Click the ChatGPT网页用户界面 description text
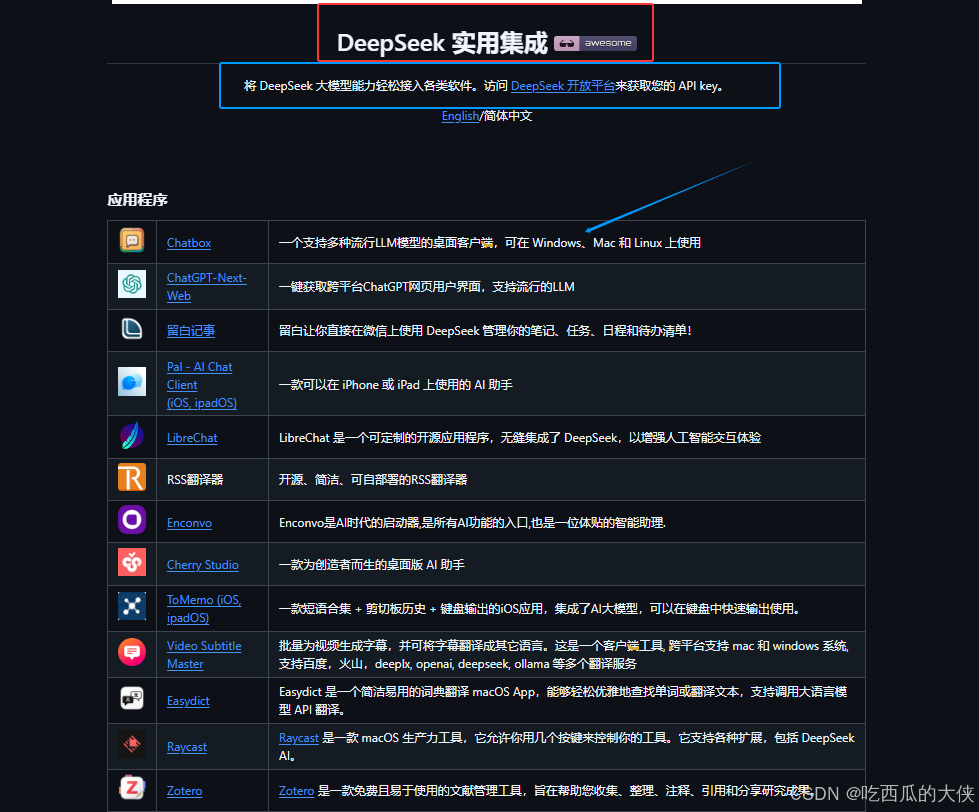Image resolution: width=979 pixels, height=812 pixels. tap(426, 286)
